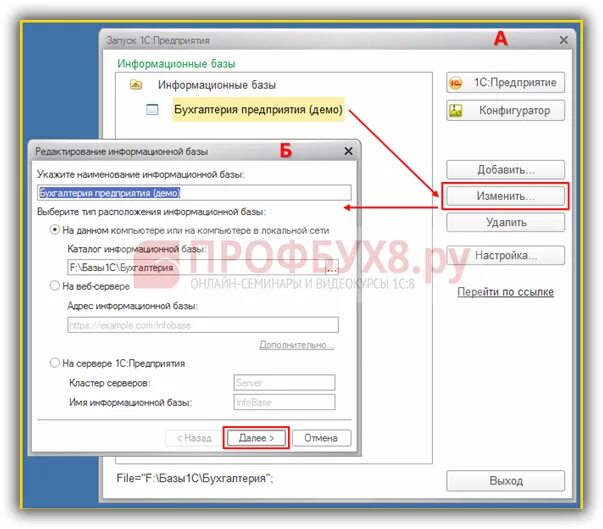The image size is (603, 529).
Task: Select the Информационные базы root node
Action: (x=217, y=85)
